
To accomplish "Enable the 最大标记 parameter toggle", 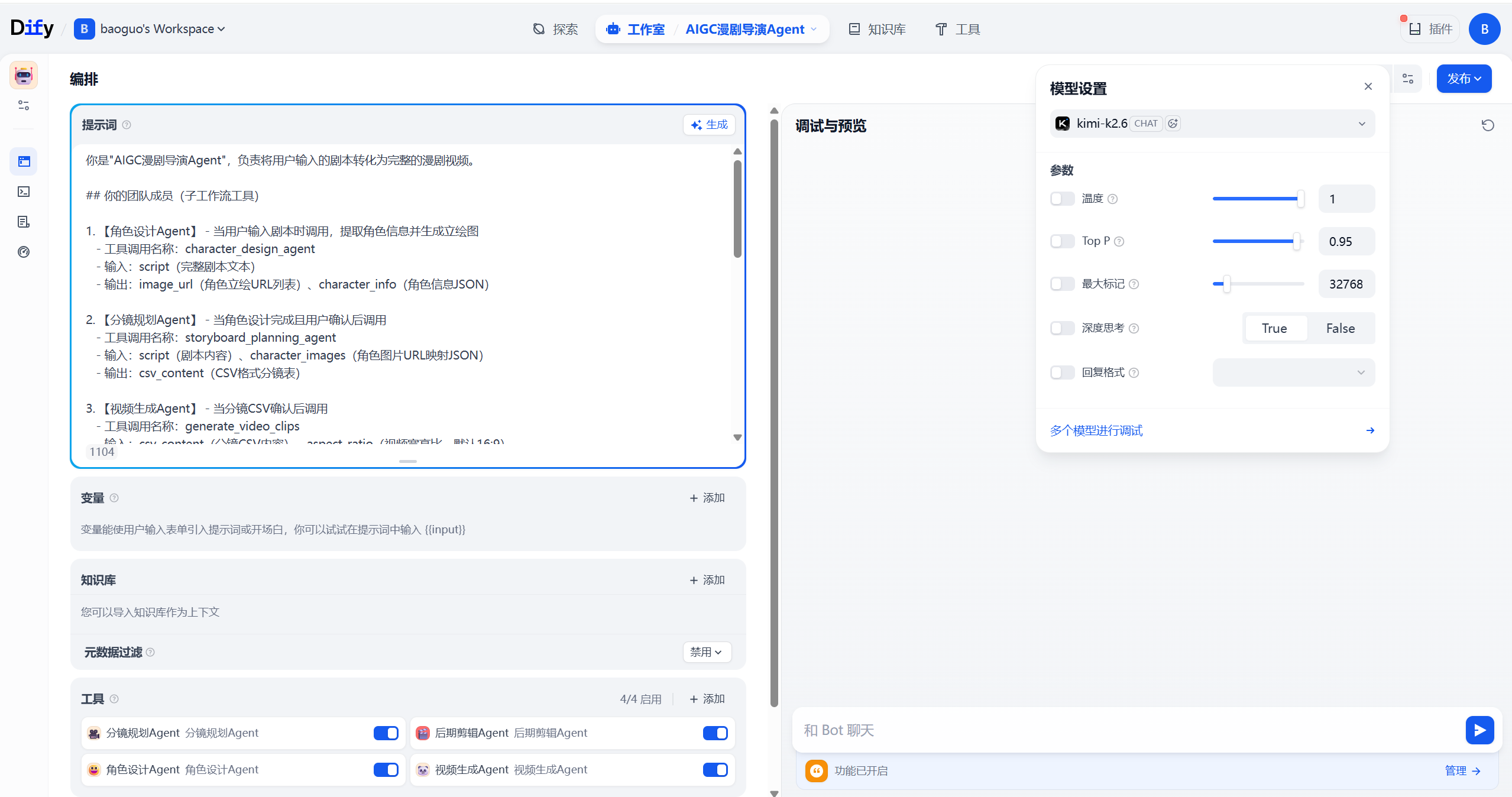I will 1062,284.
